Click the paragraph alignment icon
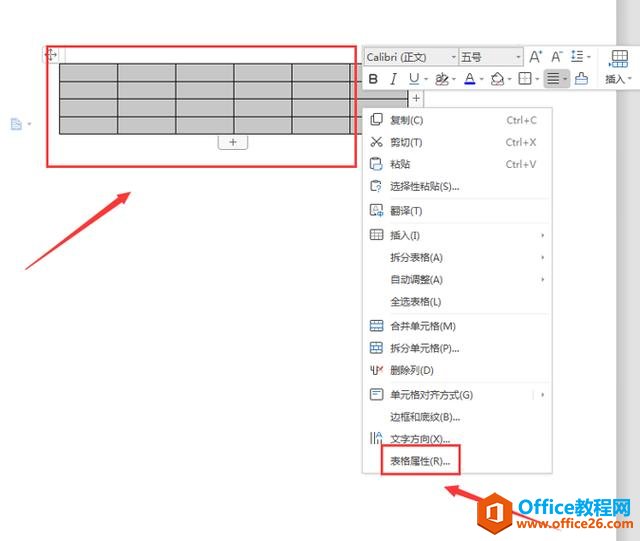This screenshot has width=640, height=541. tap(553, 78)
